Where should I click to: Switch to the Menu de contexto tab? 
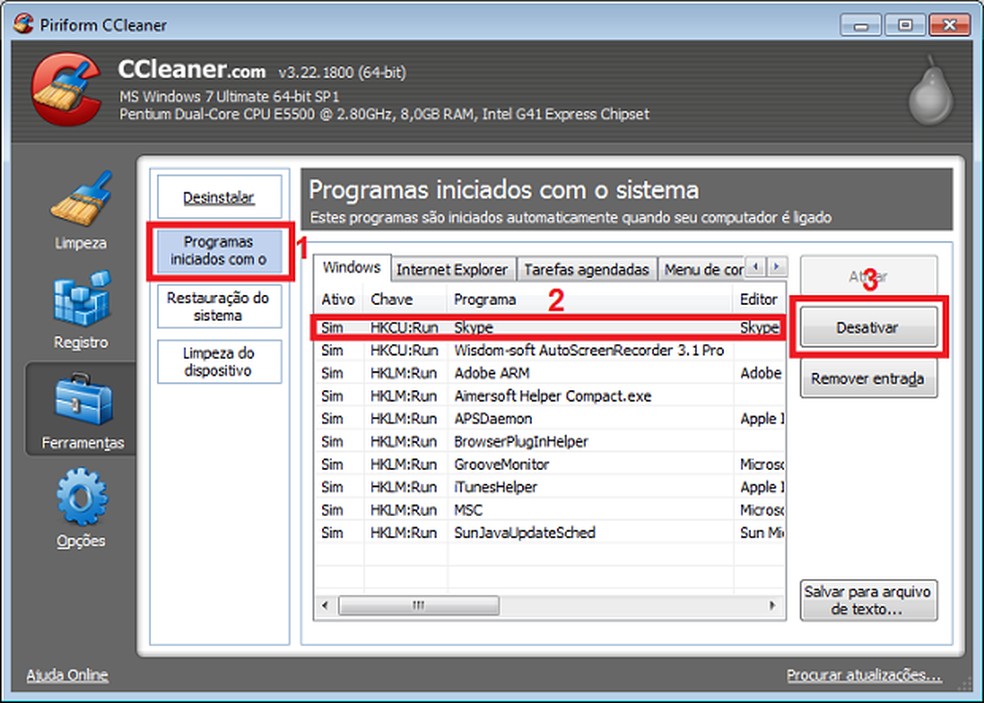pos(702,270)
